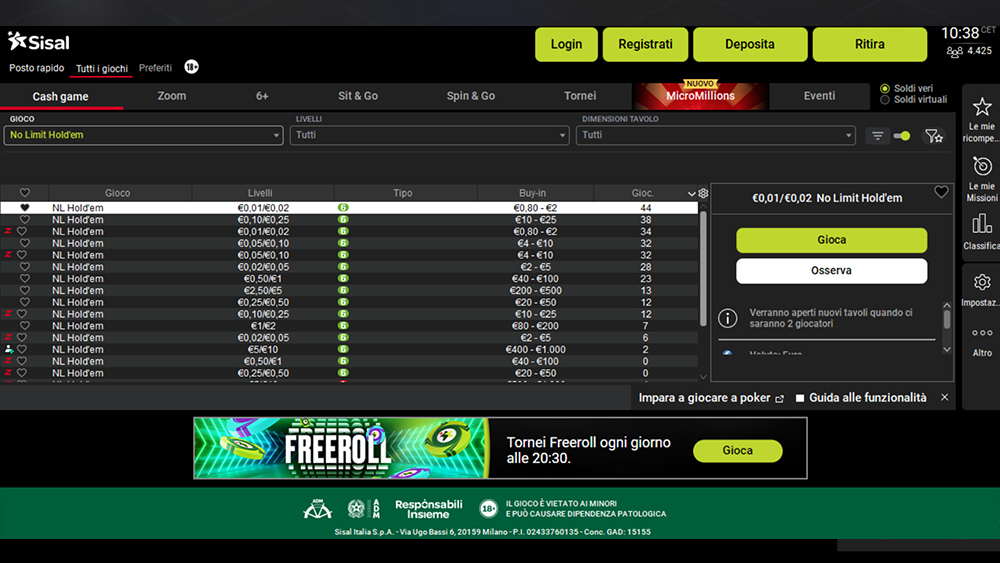This screenshot has height=563, width=1000.
Task: Open the Preferiti view
Action: point(156,68)
